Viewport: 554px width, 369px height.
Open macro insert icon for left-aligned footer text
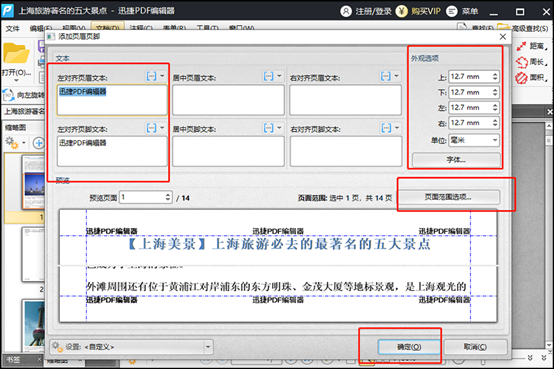(151, 128)
